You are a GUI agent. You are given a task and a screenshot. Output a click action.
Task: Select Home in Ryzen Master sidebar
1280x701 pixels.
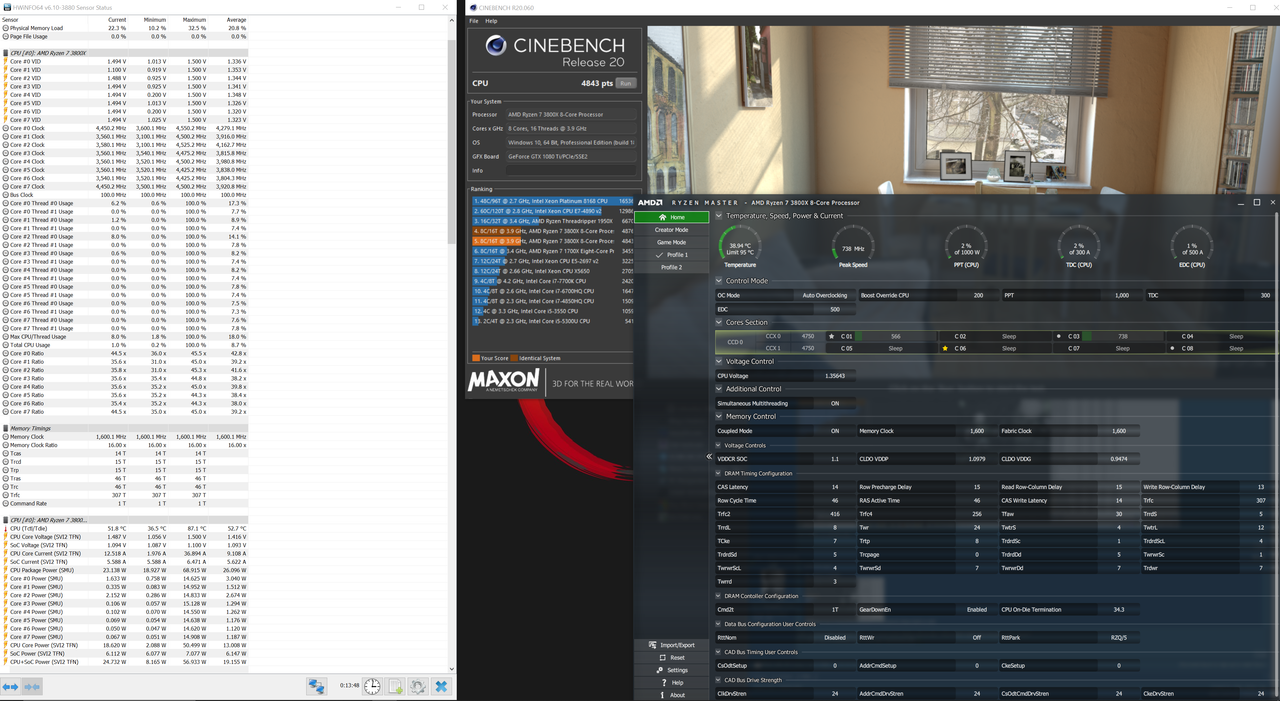[671, 217]
